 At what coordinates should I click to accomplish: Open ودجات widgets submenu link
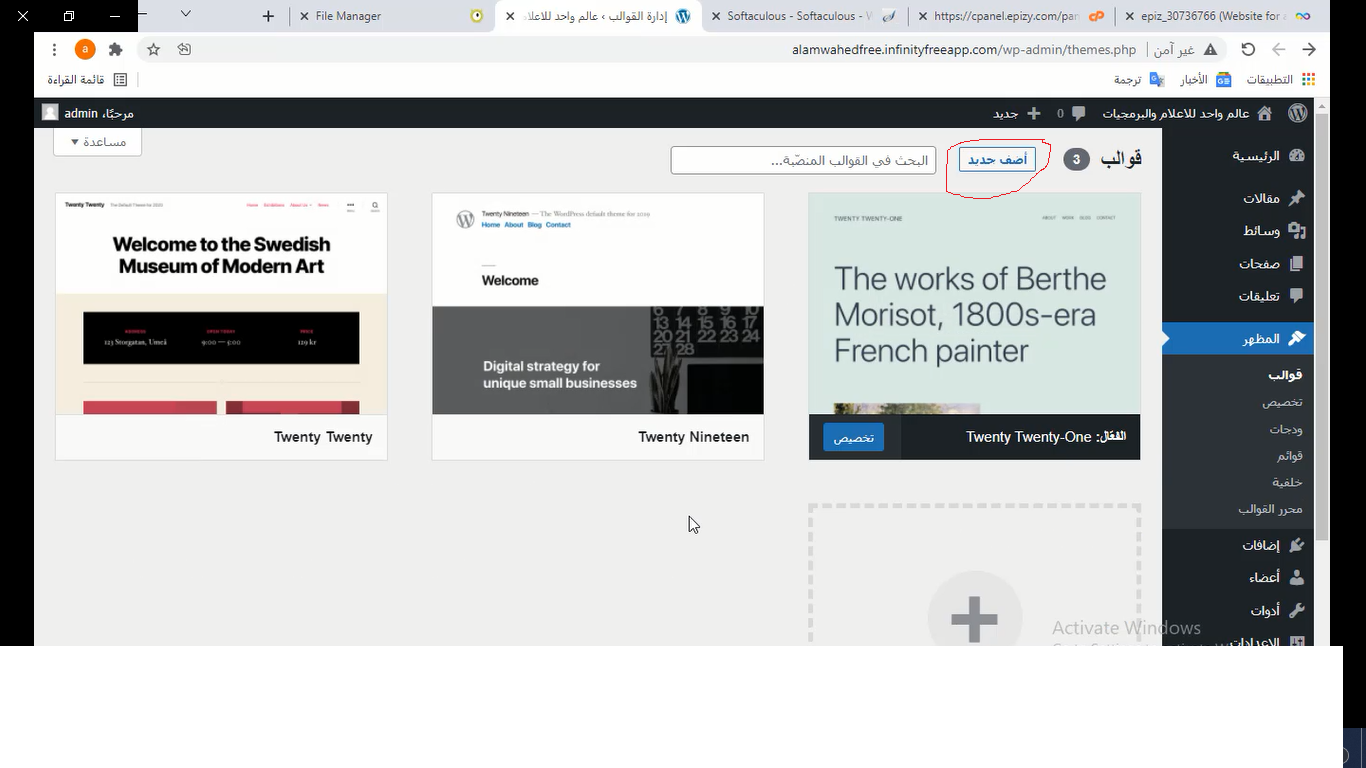click(x=1286, y=429)
